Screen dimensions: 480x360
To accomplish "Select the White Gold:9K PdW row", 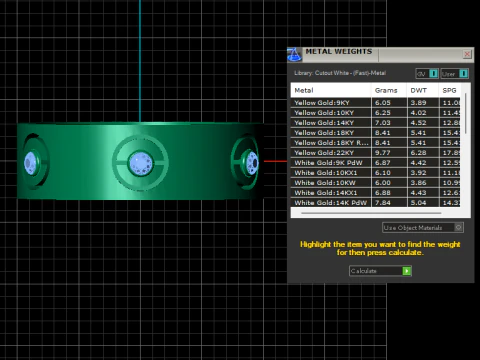I will tap(376, 163).
